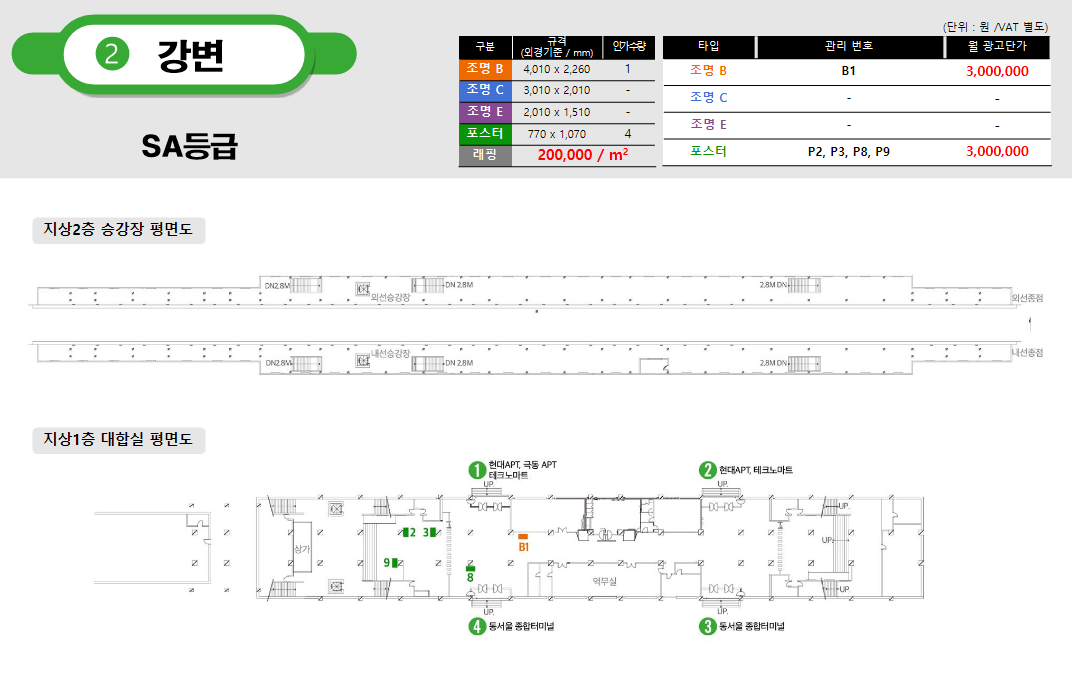Click the 3,000,000 price in 포스터 row
Screen dimensions: 1072x677
coord(997,151)
